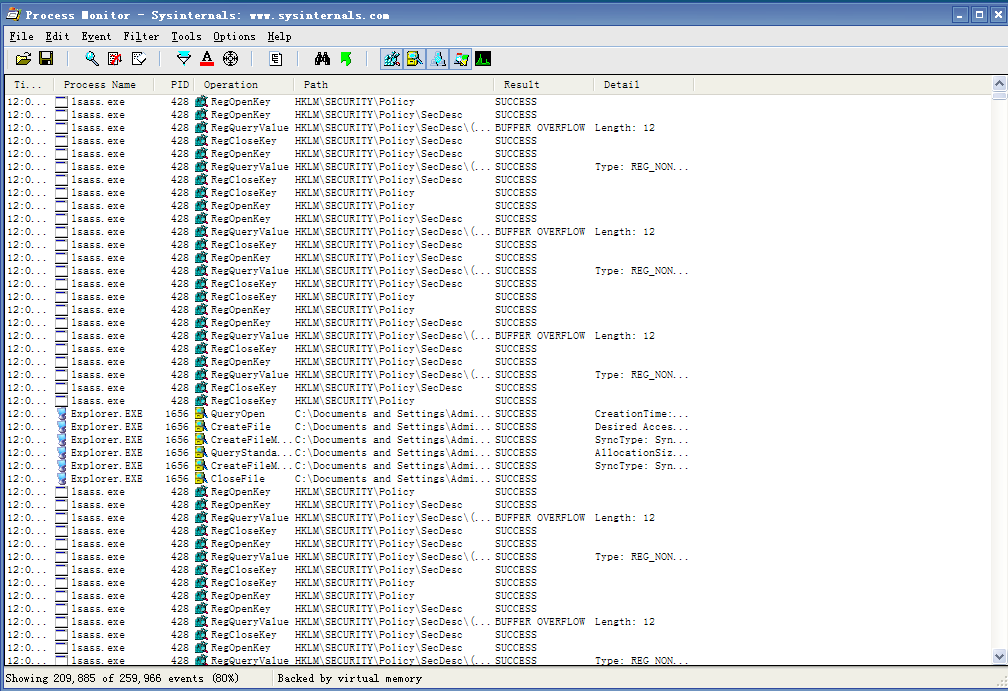
Task: Open the Highlight red A icon
Action: pyautogui.click(x=207, y=59)
